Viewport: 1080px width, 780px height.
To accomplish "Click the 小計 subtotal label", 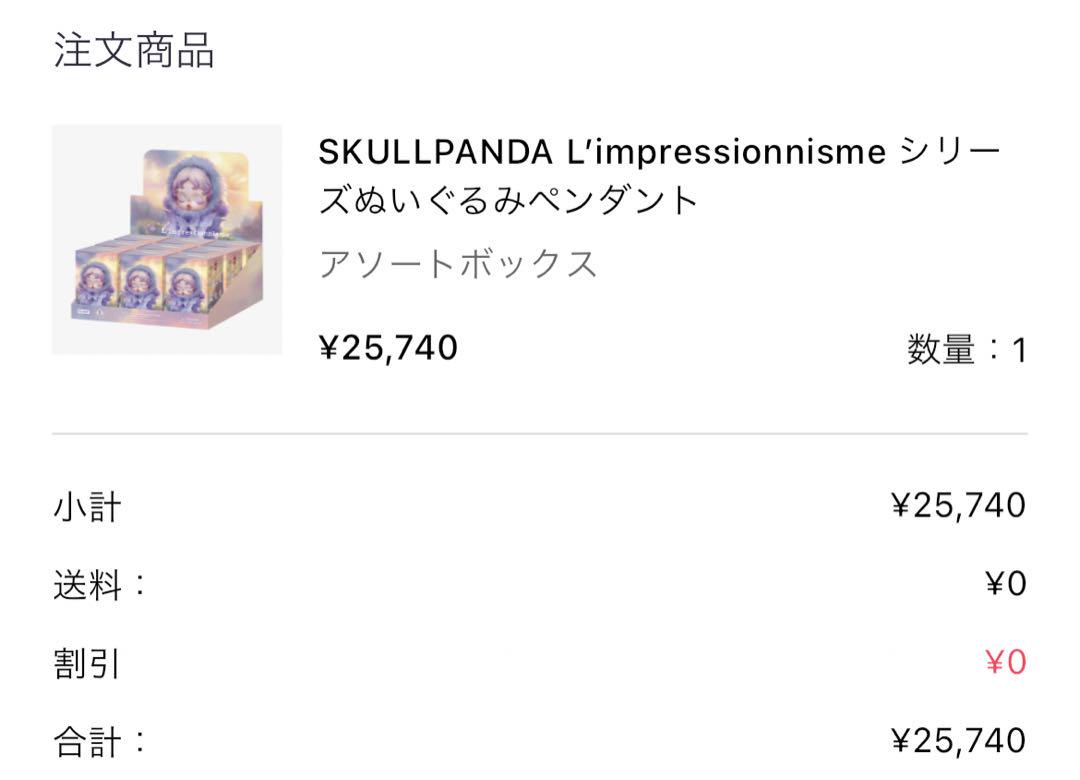I will 87,507.
